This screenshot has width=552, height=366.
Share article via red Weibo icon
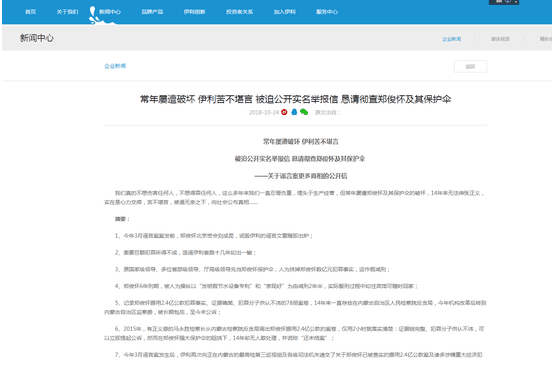coord(284,112)
